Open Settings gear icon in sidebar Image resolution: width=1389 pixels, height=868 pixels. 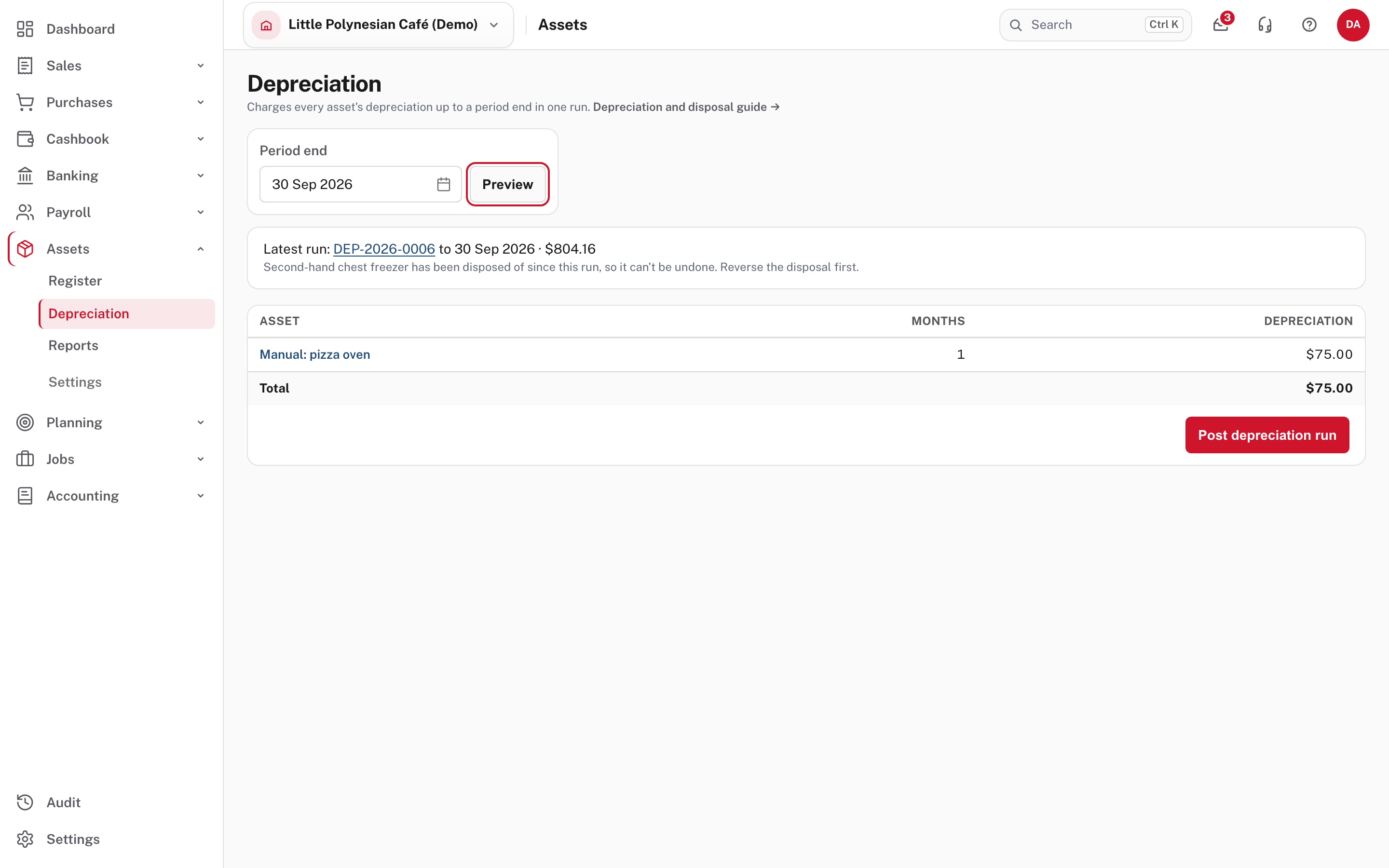tap(25, 839)
